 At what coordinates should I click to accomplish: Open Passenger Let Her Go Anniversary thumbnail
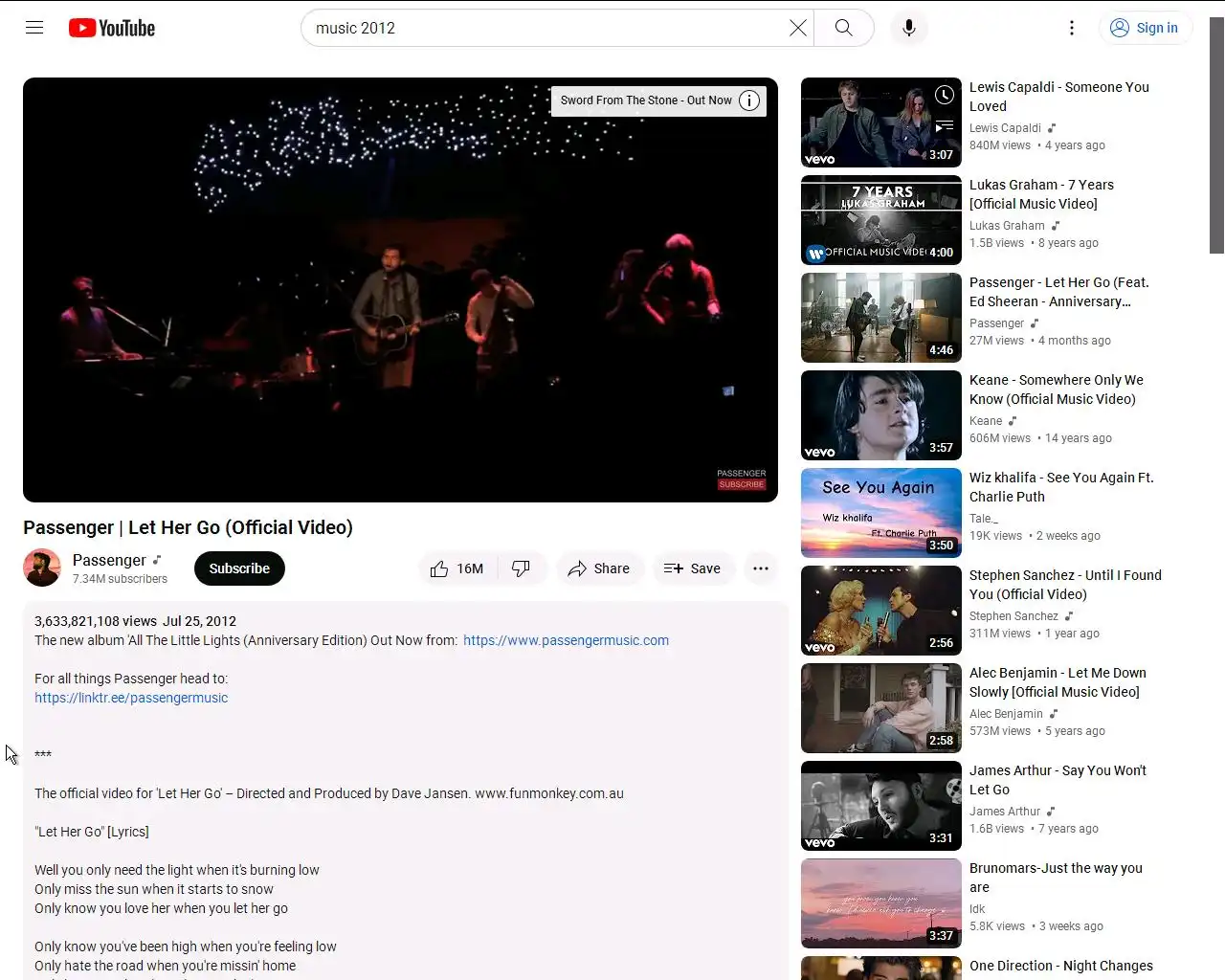(881, 318)
